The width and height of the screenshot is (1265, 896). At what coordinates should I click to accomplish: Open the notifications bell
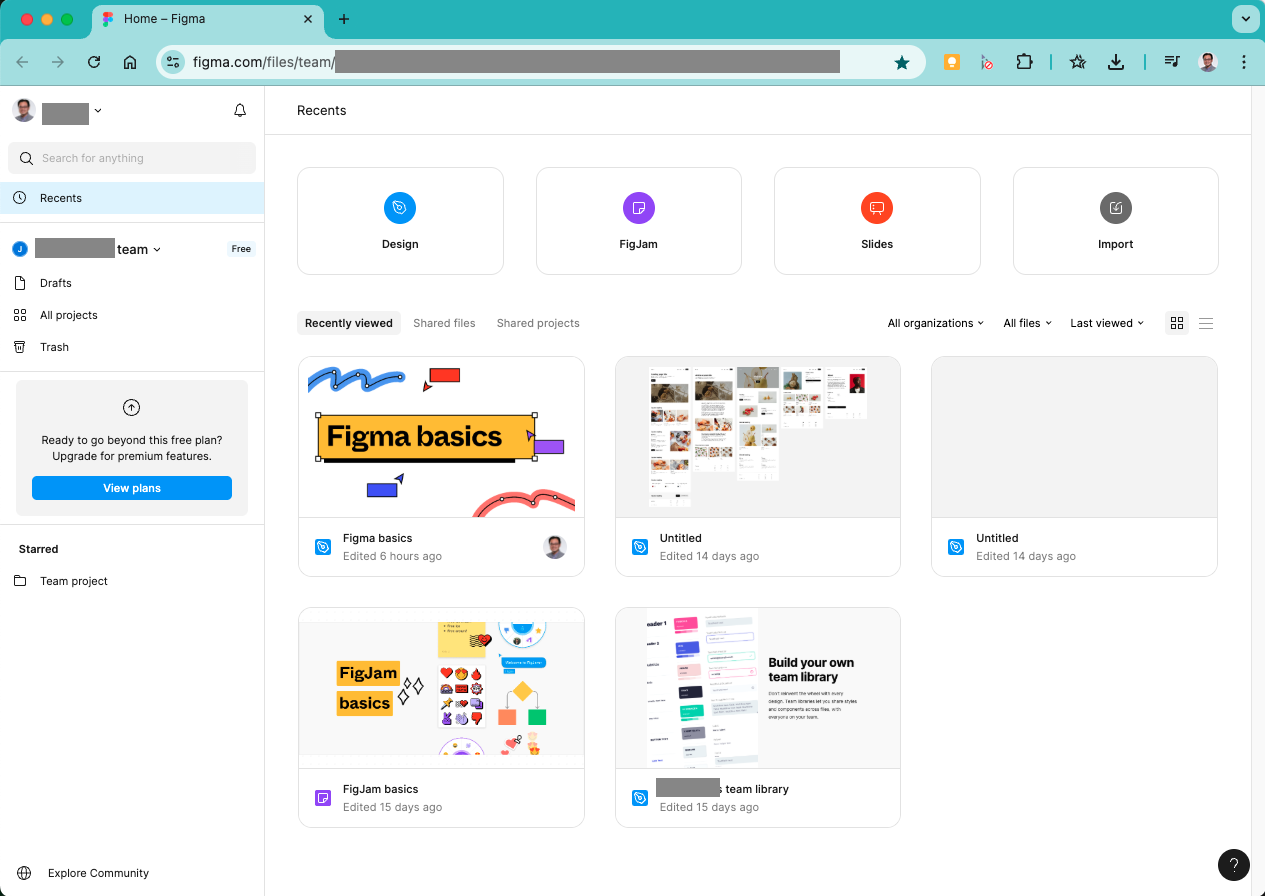point(240,110)
